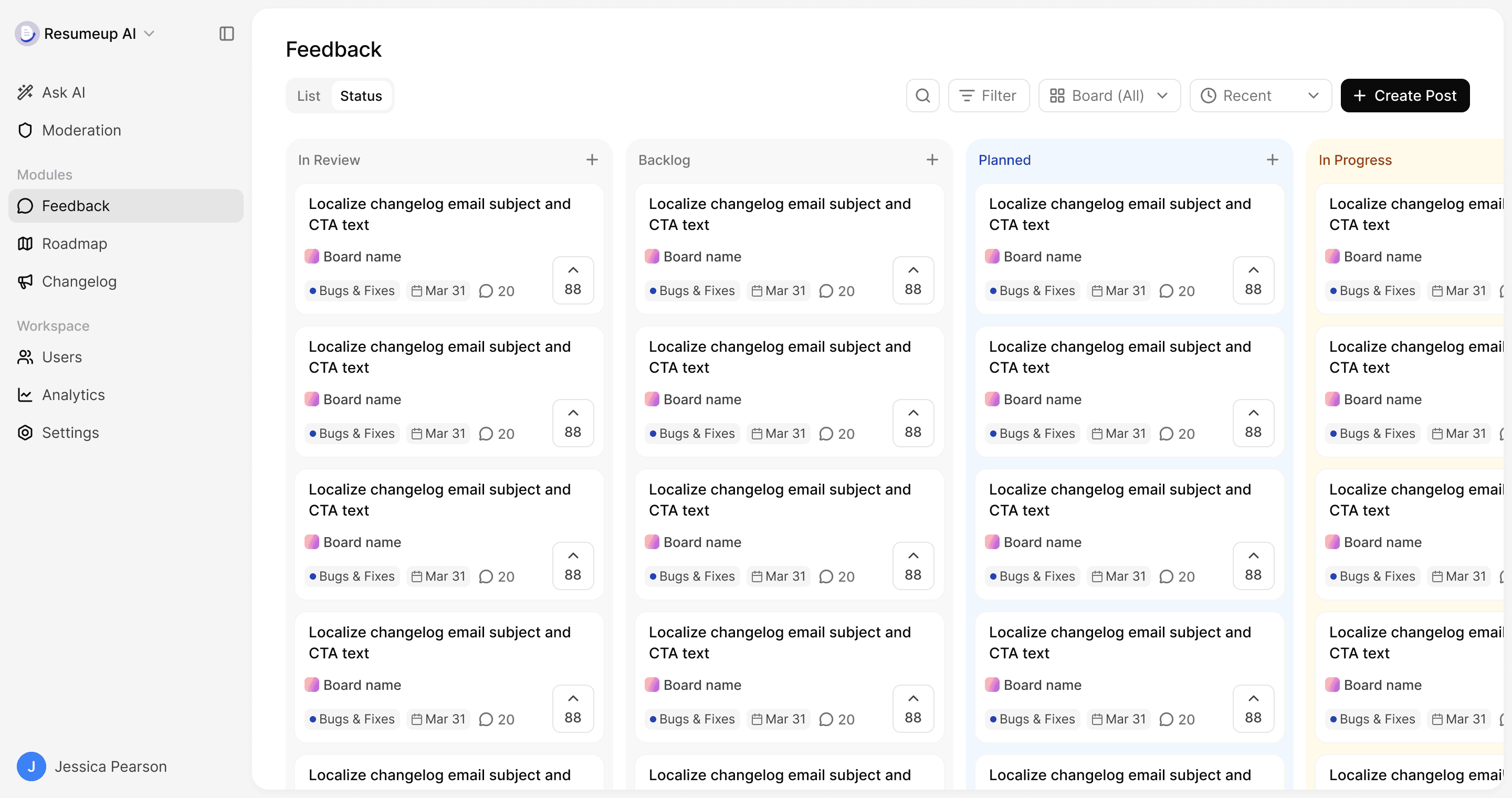Image resolution: width=1512 pixels, height=798 pixels.
Task: Click the search magnifier icon
Action: pos(923,96)
